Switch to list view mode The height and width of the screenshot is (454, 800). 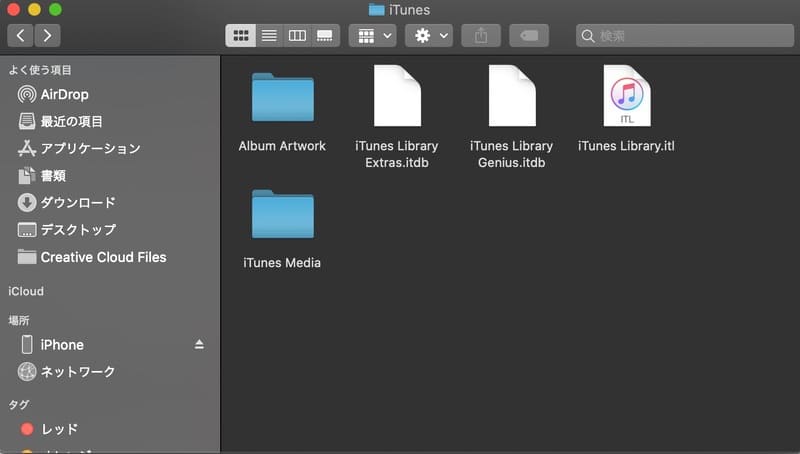click(268, 35)
